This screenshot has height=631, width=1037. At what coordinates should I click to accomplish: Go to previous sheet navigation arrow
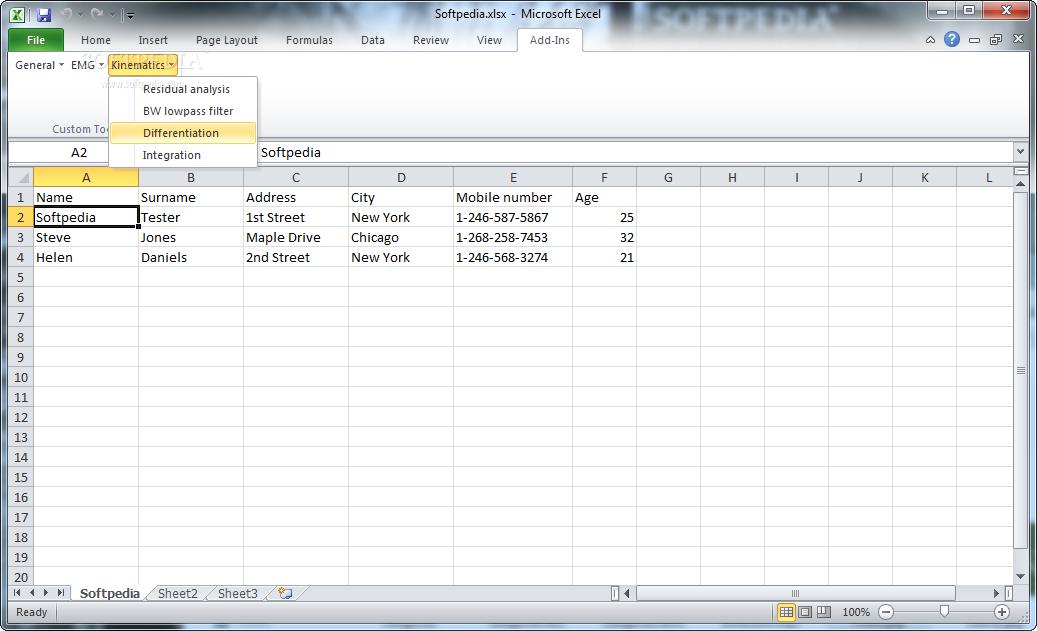pos(32,593)
